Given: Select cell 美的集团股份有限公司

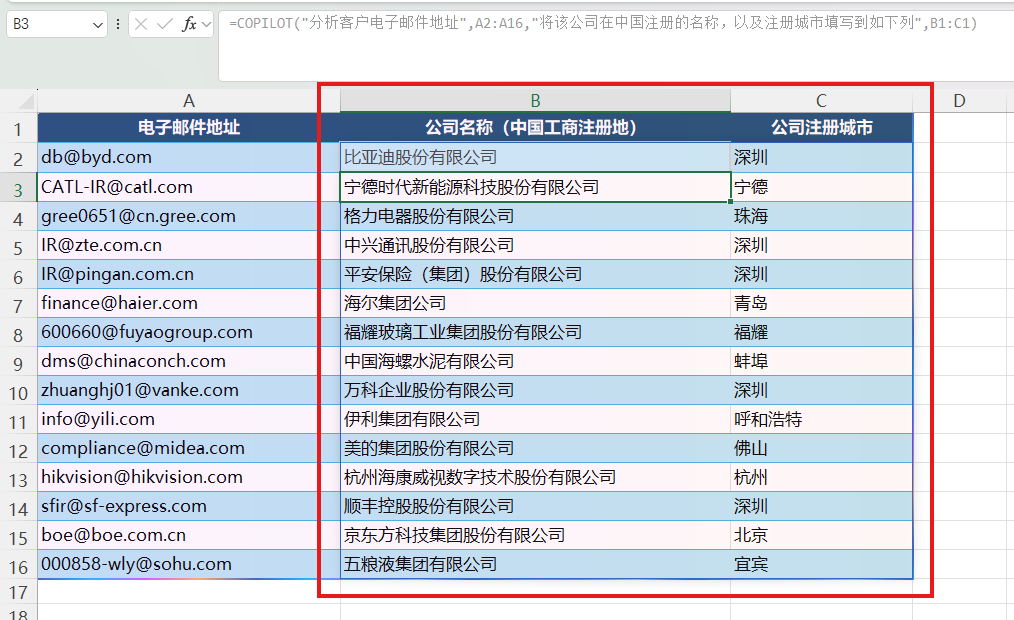Looking at the screenshot, I should point(535,448).
